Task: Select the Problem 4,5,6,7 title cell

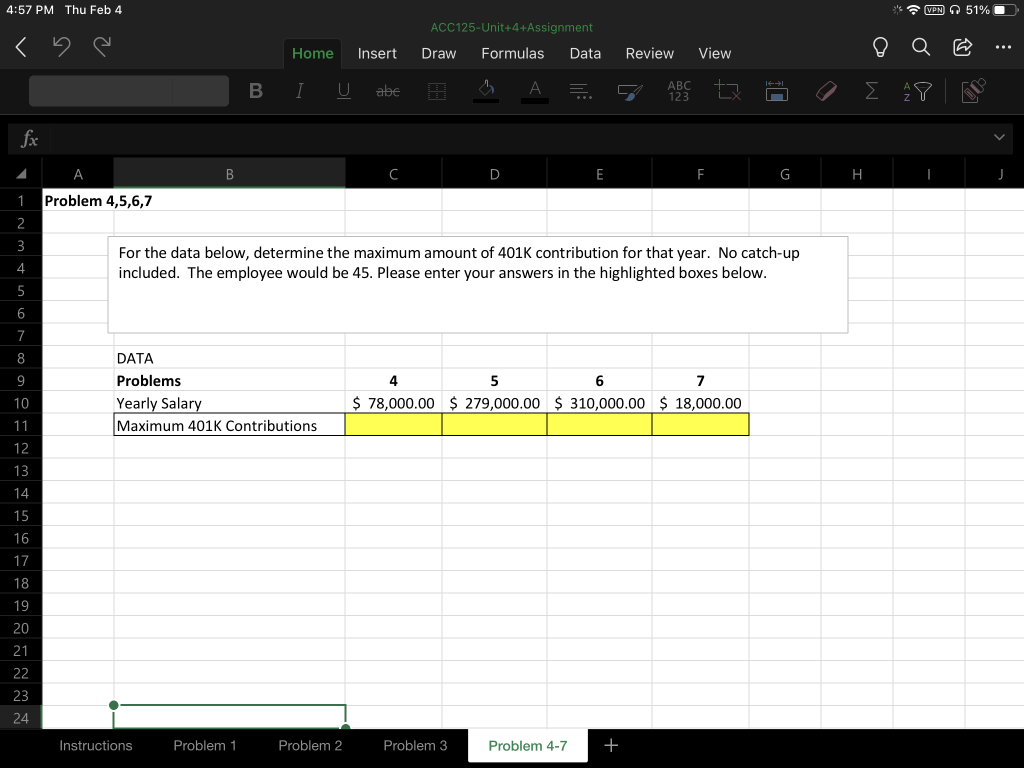Action: pyautogui.click(x=78, y=200)
